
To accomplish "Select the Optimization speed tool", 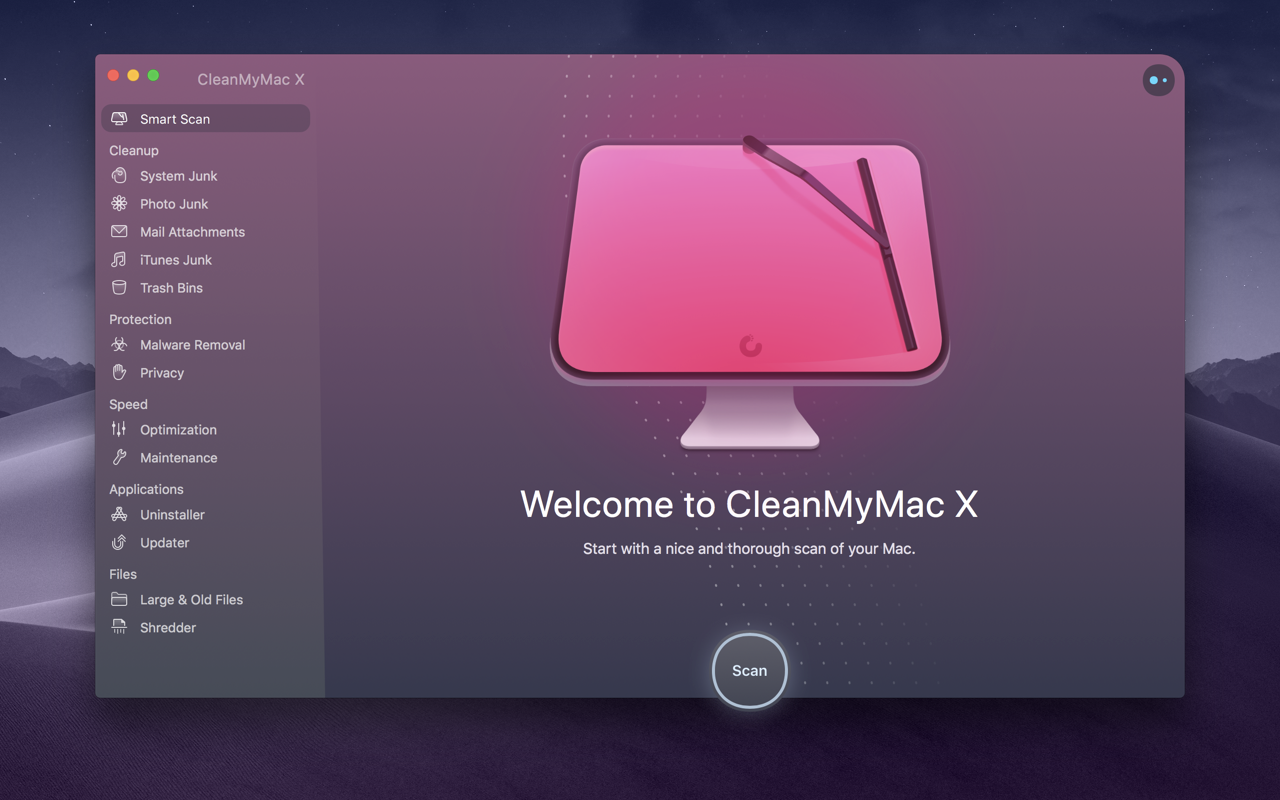I will click(120, 430).
